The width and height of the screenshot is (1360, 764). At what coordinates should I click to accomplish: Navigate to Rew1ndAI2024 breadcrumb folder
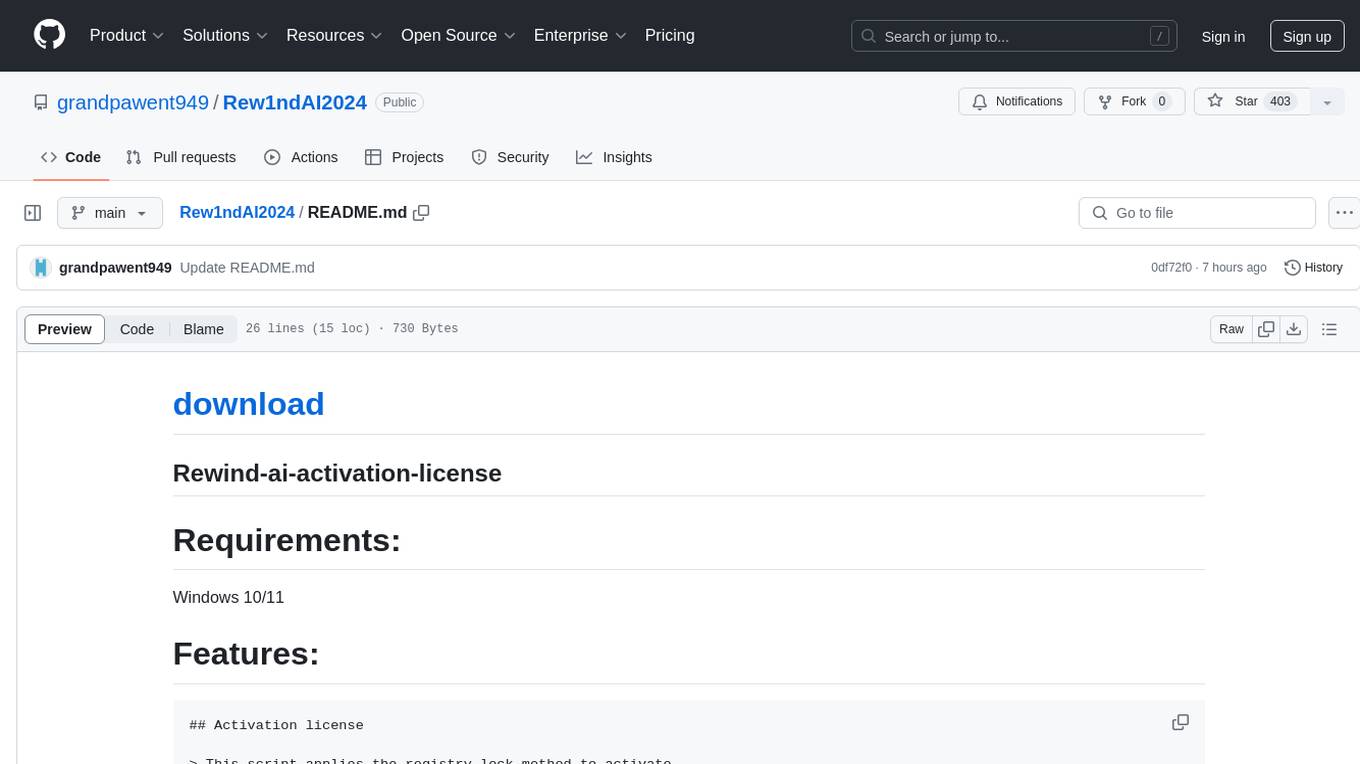[237, 212]
